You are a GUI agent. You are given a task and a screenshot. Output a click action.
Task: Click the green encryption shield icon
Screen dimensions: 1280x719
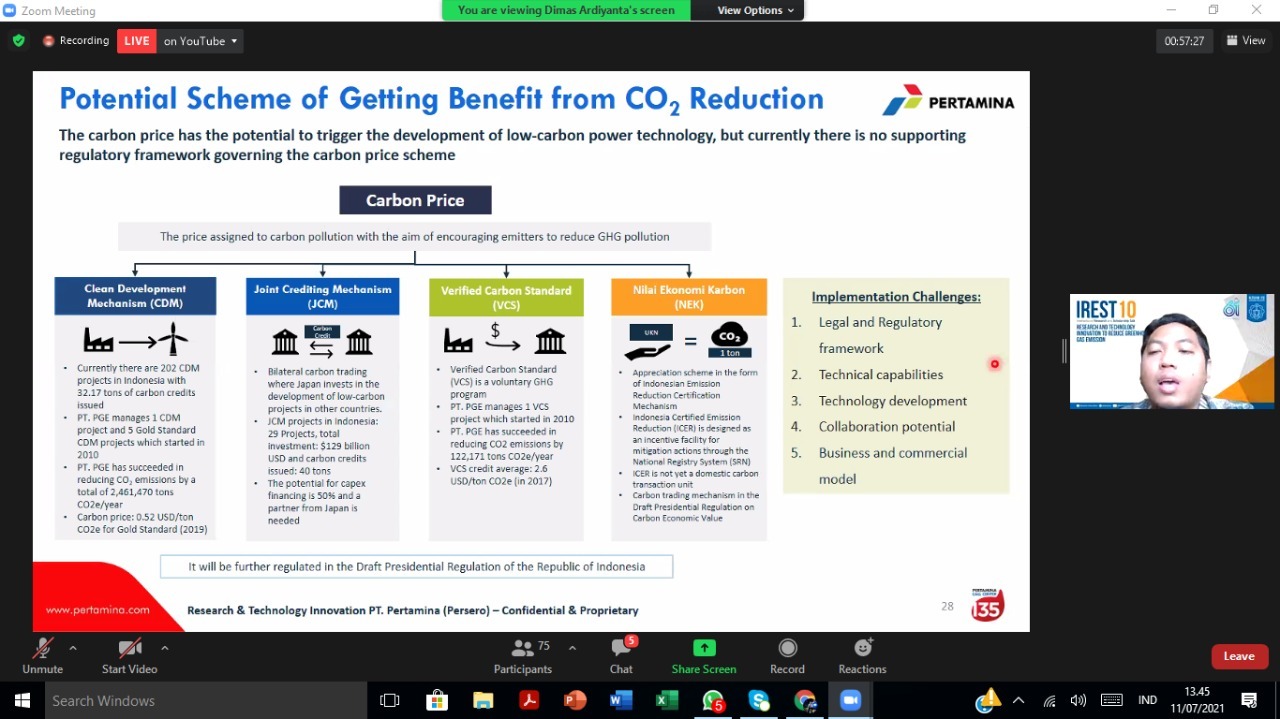coord(18,41)
